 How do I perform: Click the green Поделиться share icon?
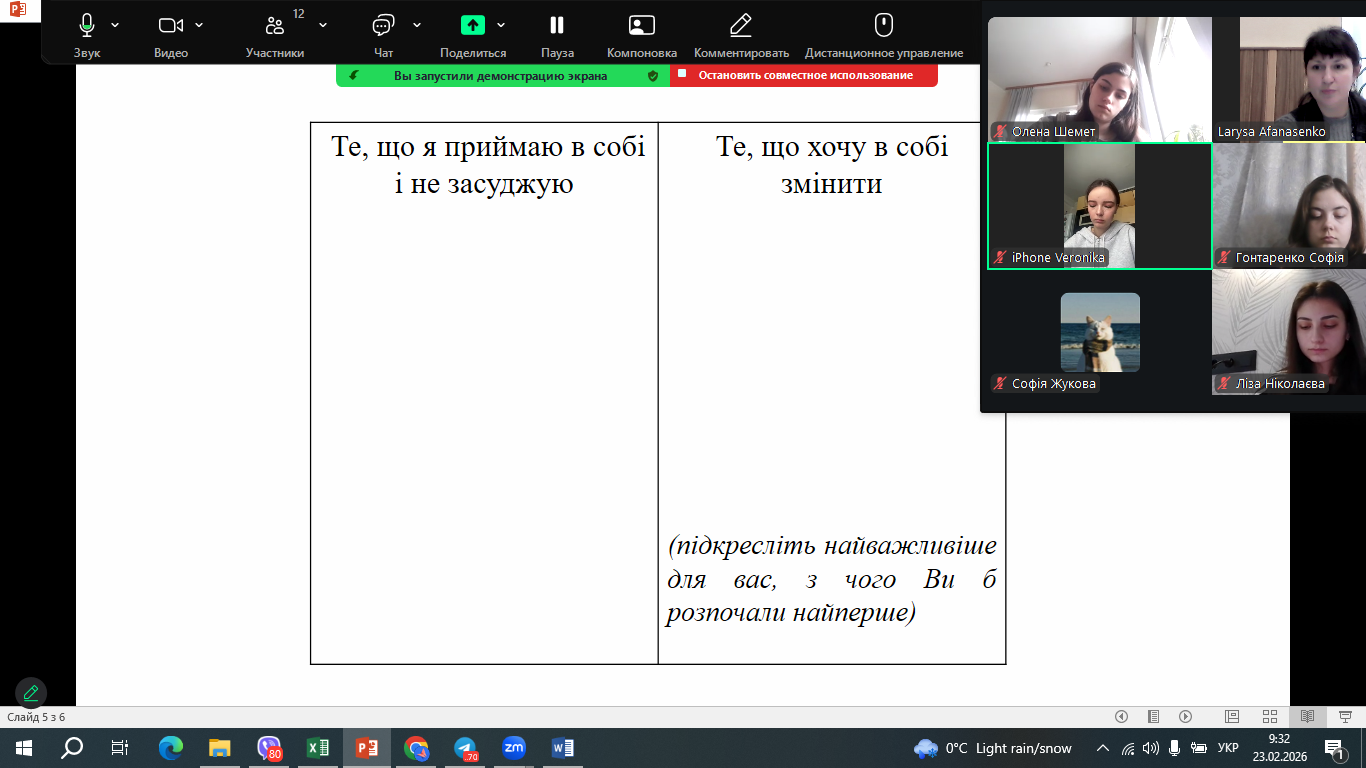point(472,26)
